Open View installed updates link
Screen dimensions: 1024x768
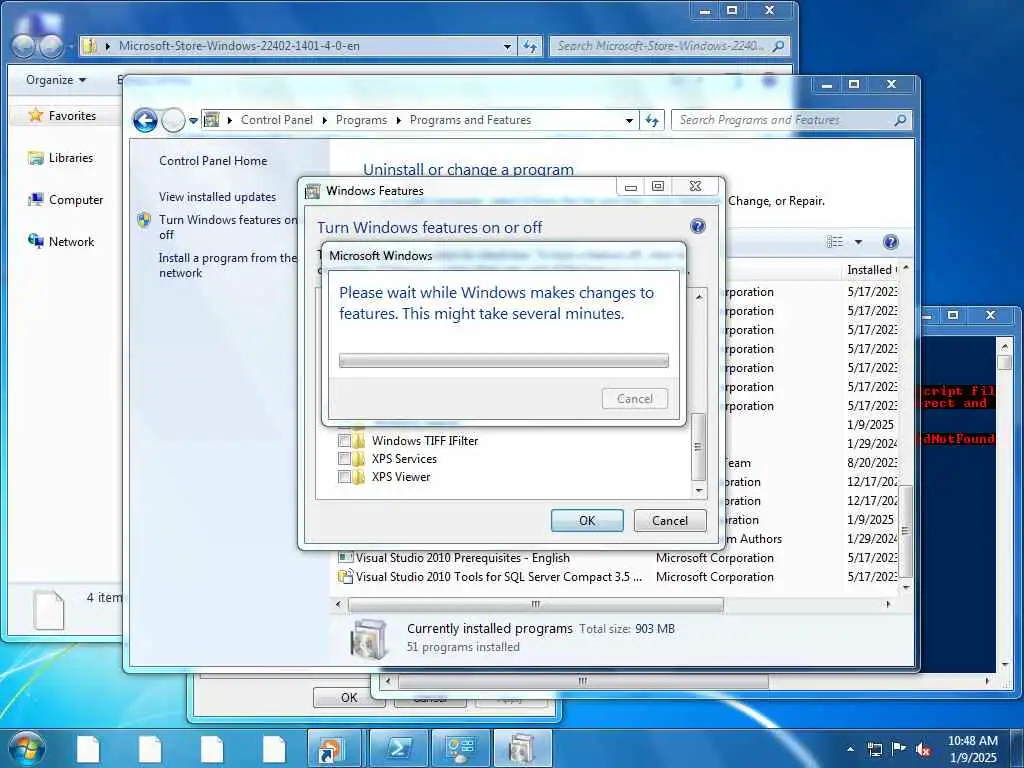217,197
